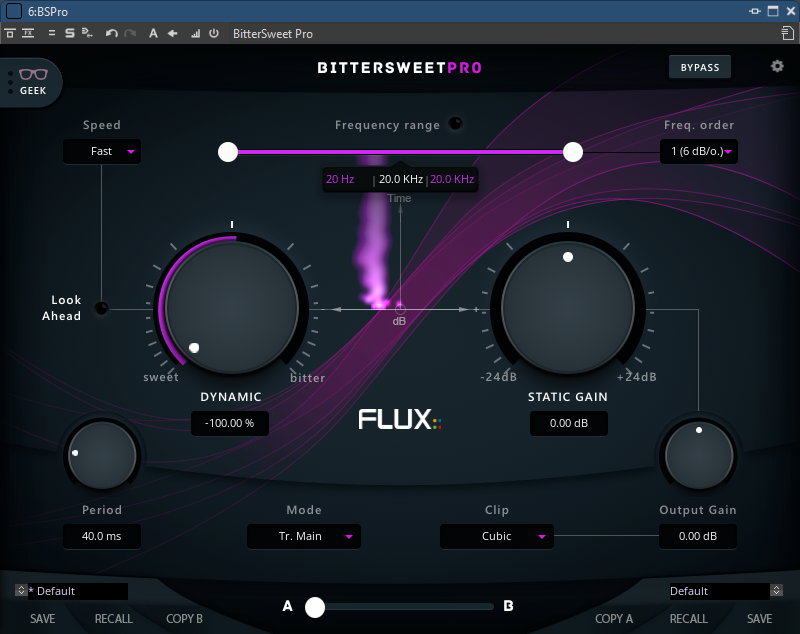Click COPY B in the A preset section
The height and width of the screenshot is (634, 800).
click(184, 619)
